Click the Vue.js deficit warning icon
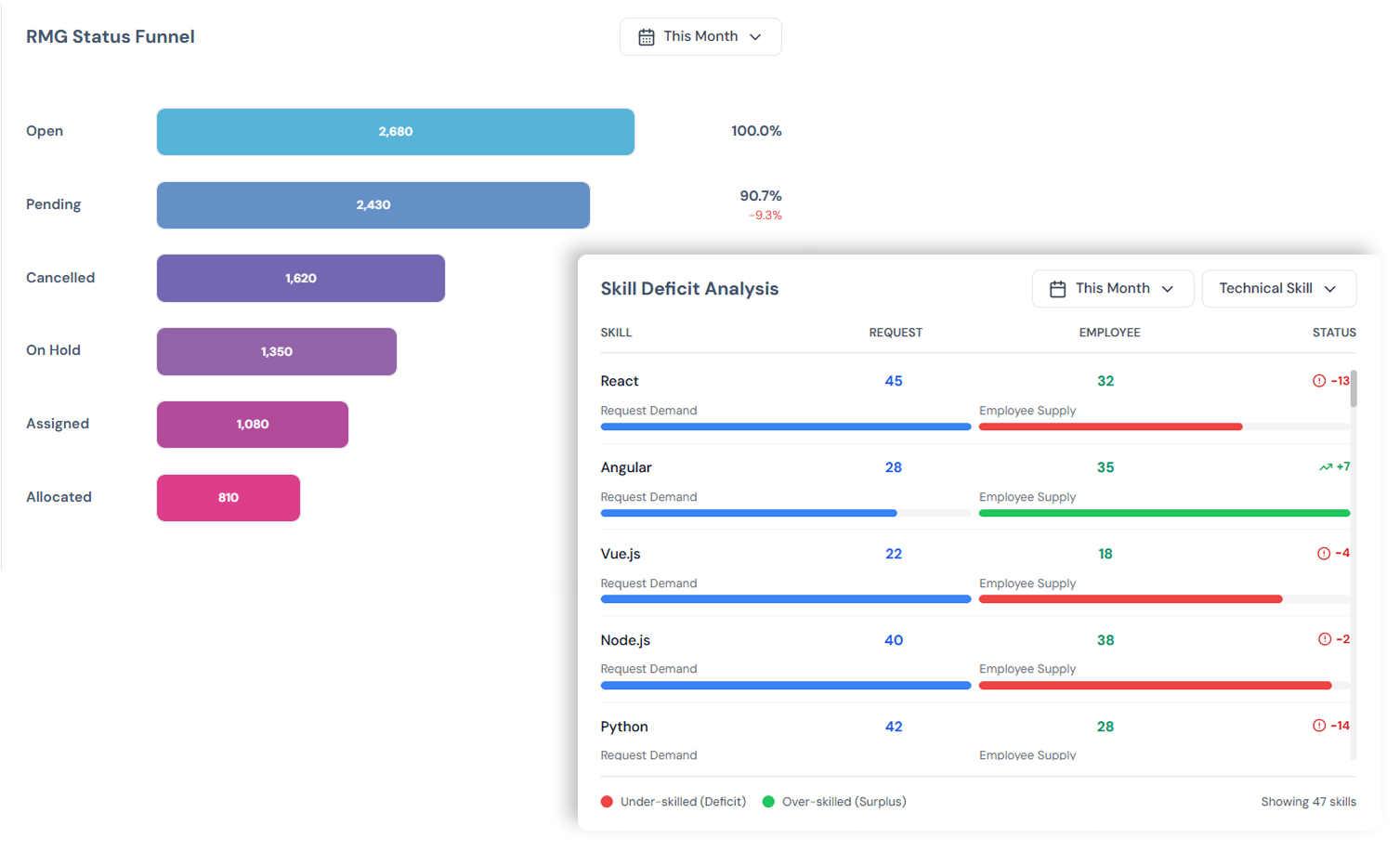This screenshot has width=1400, height=852. [1324, 554]
